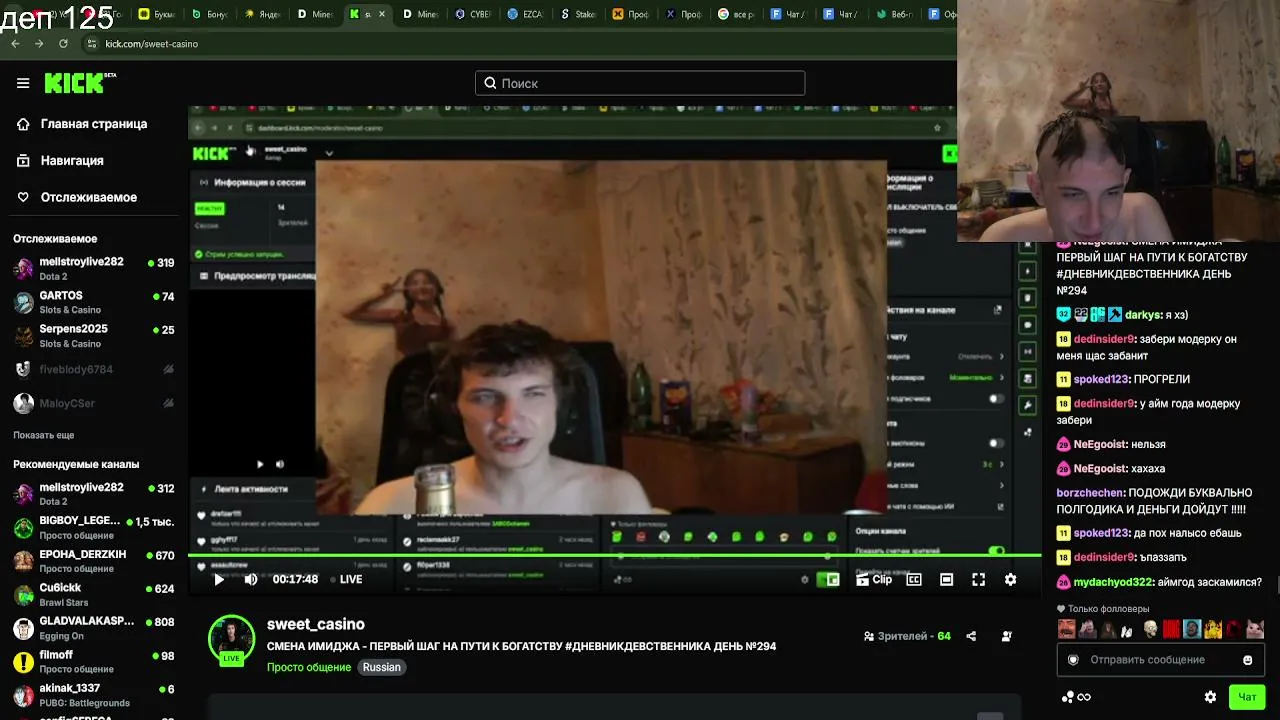1280x720 pixels.
Task: Go back in the browser
Action: [15, 44]
